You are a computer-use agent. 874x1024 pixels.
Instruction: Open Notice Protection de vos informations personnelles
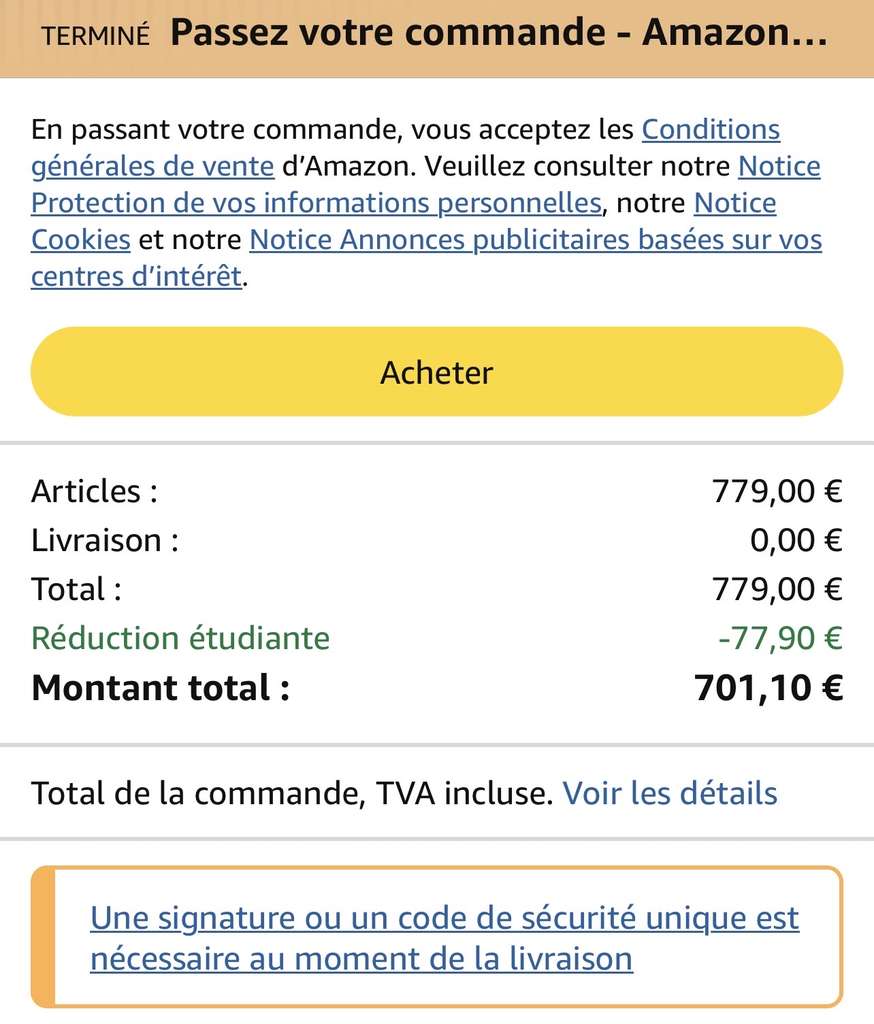click(316, 203)
